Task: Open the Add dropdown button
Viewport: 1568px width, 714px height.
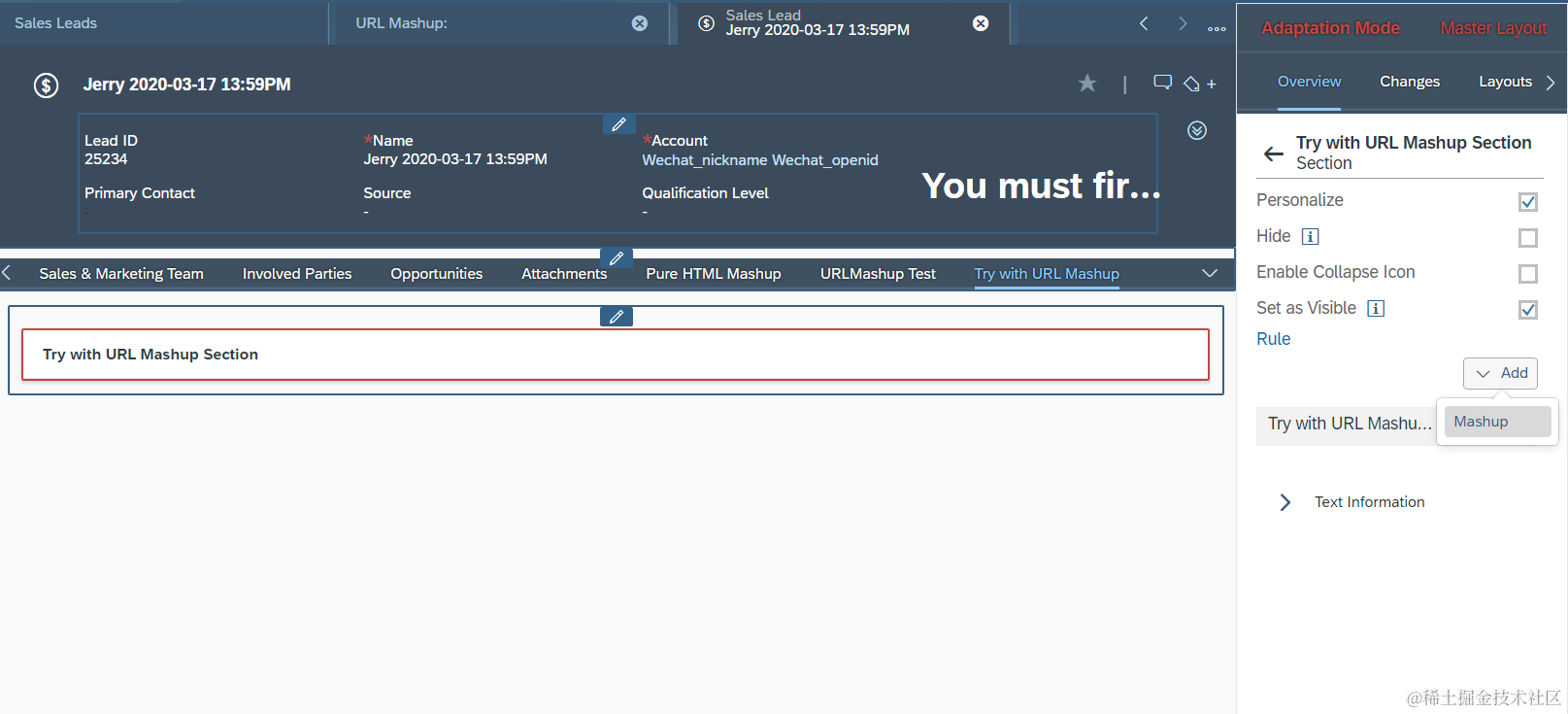Action: 1500,373
